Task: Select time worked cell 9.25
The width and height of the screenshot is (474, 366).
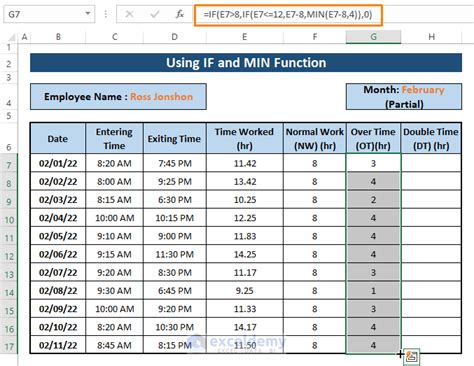Action: 245,291
